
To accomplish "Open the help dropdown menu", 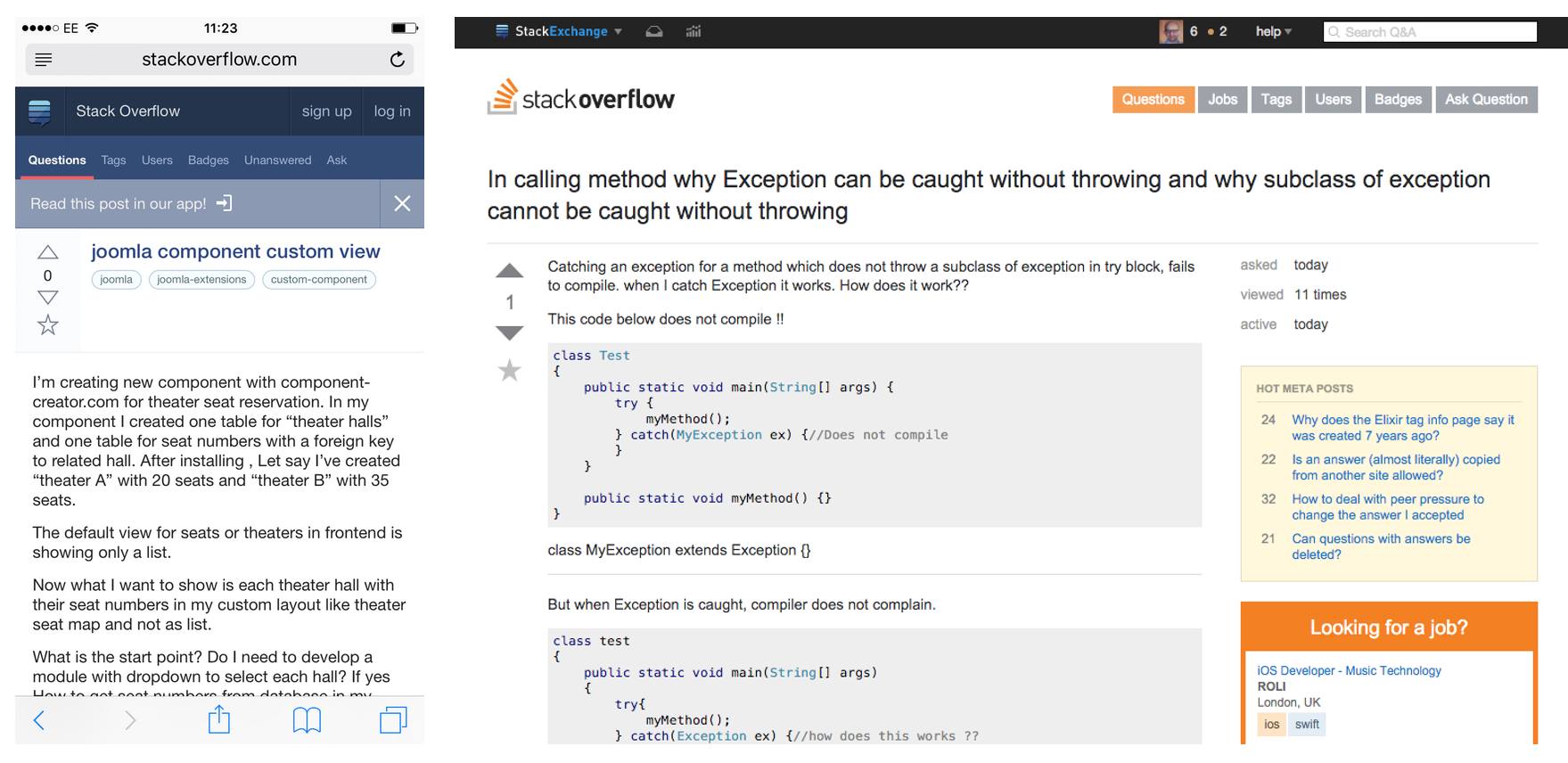I will coord(1273,31).
